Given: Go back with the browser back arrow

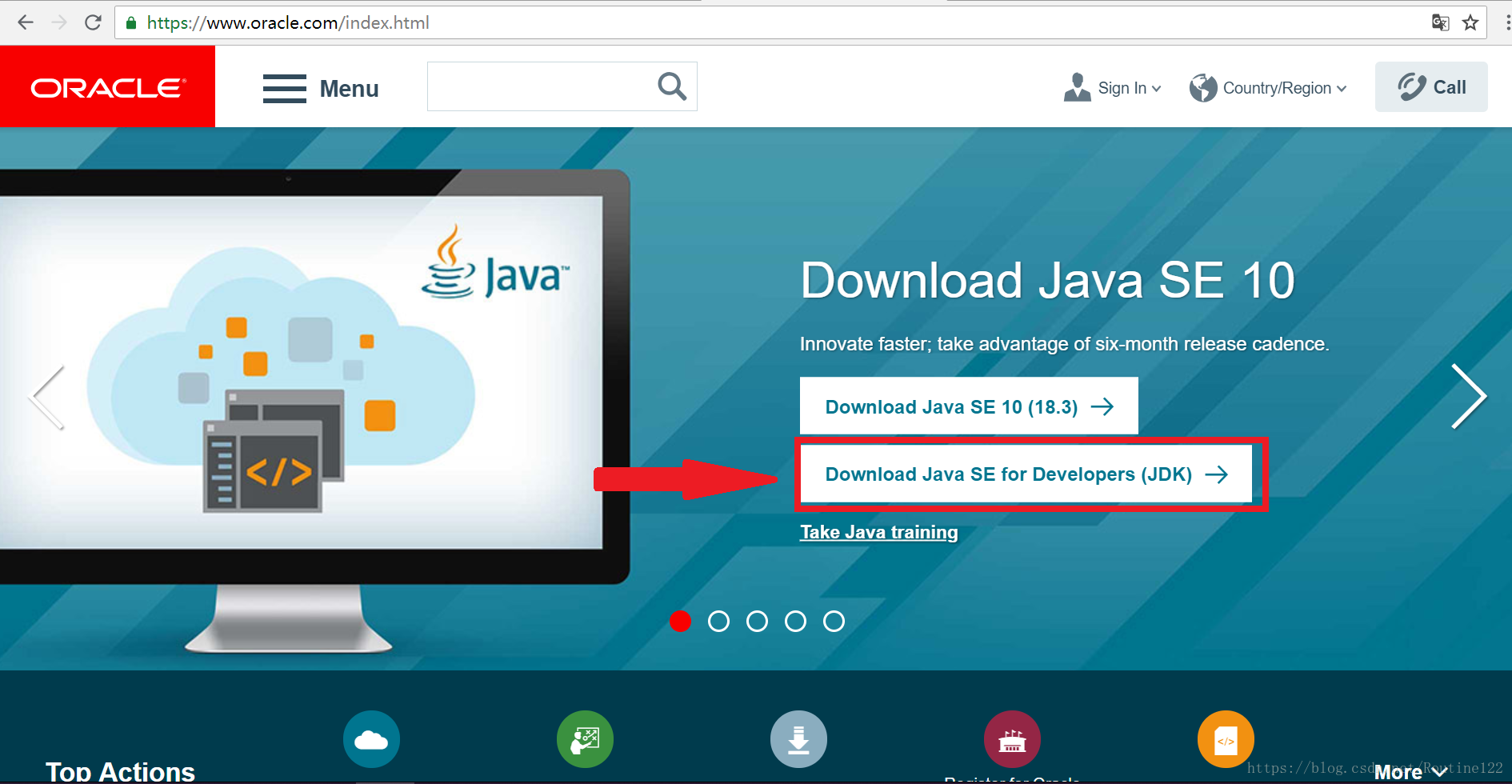Looking at the screenshot, I should (26, 22).
